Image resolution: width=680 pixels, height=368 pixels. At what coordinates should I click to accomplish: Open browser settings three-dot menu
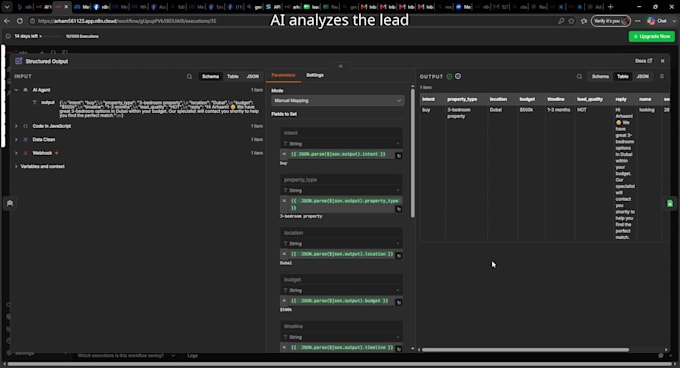click(638, 21)
